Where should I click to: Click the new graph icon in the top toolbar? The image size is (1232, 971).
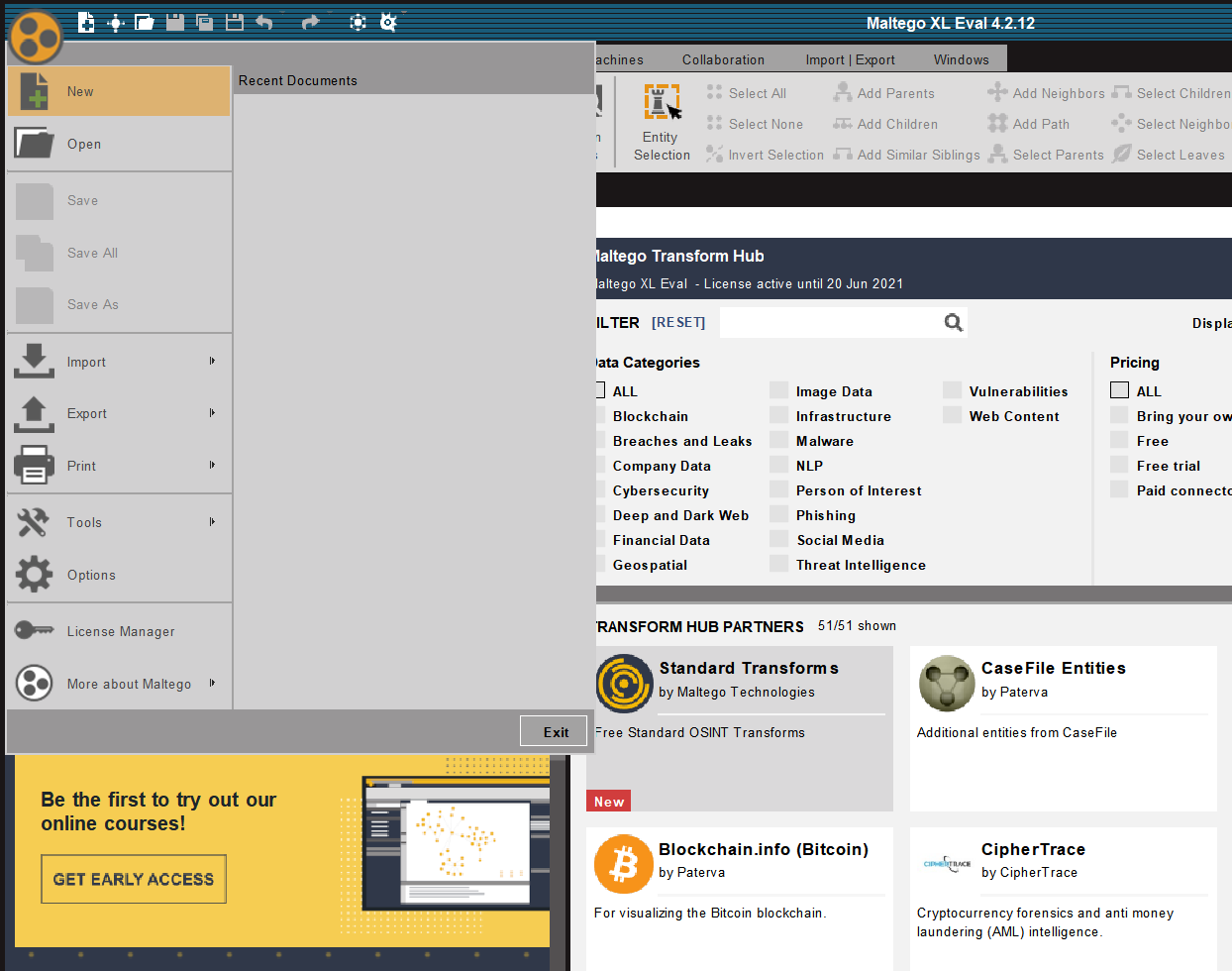point(87,22)
